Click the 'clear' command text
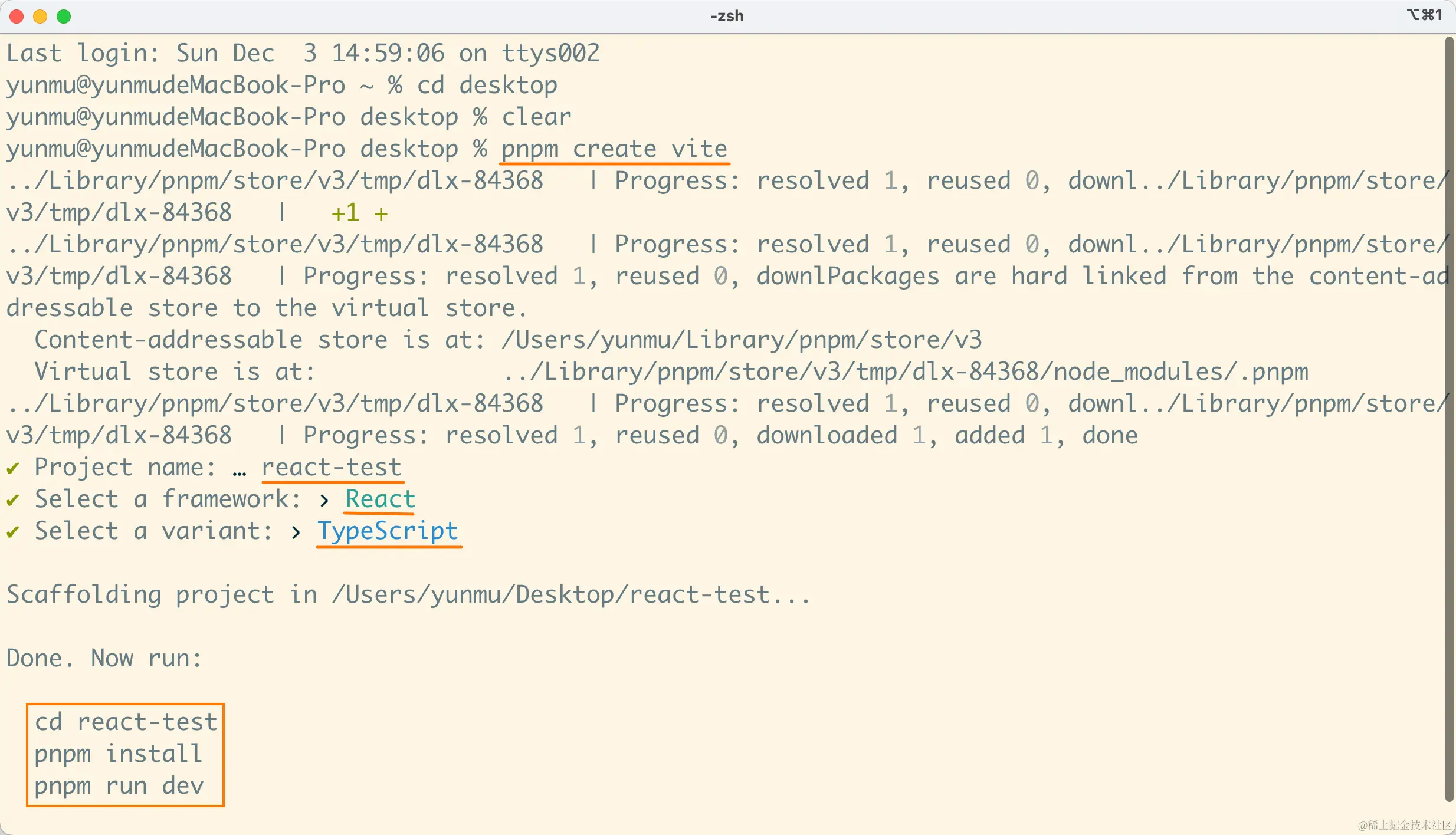This screenshot has height=835, width=1456. (x=536, y=117)
